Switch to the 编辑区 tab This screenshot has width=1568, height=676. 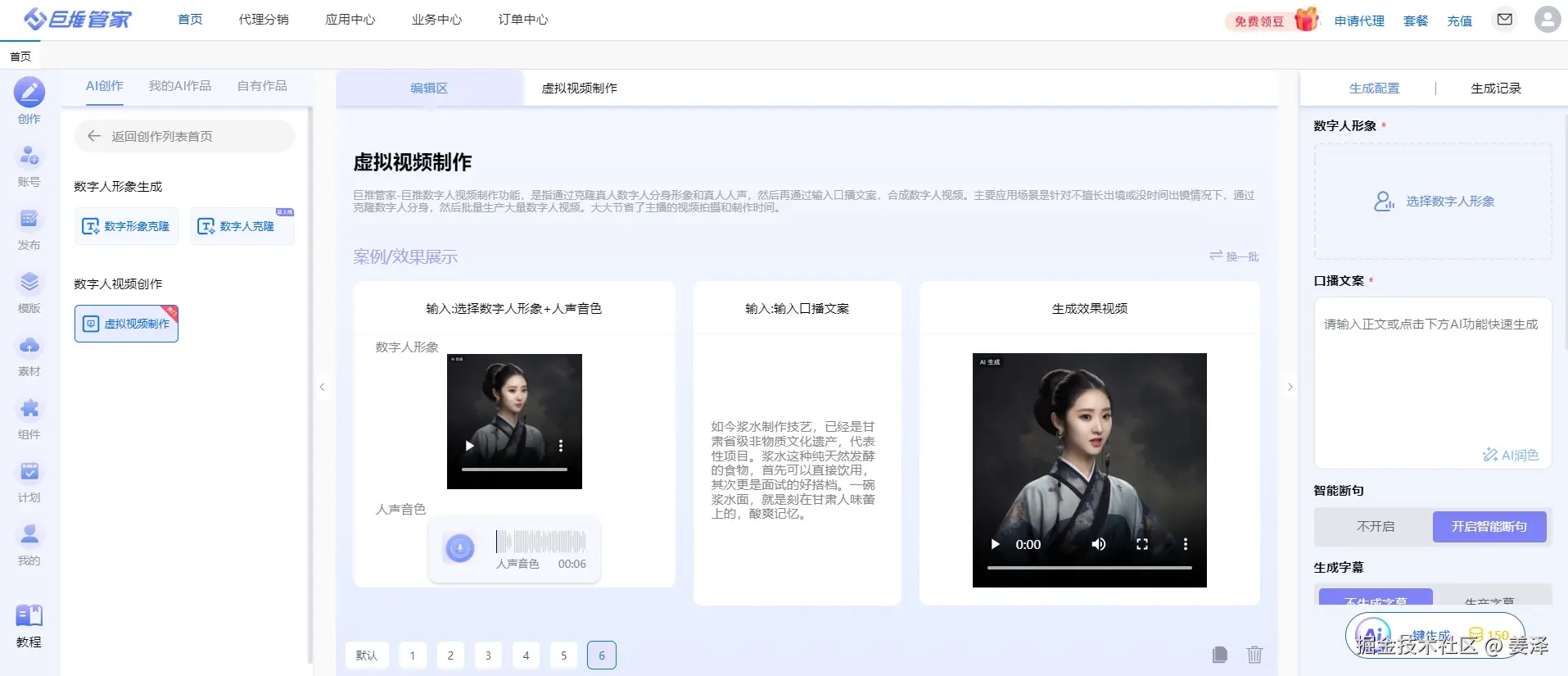pos(429,88)
